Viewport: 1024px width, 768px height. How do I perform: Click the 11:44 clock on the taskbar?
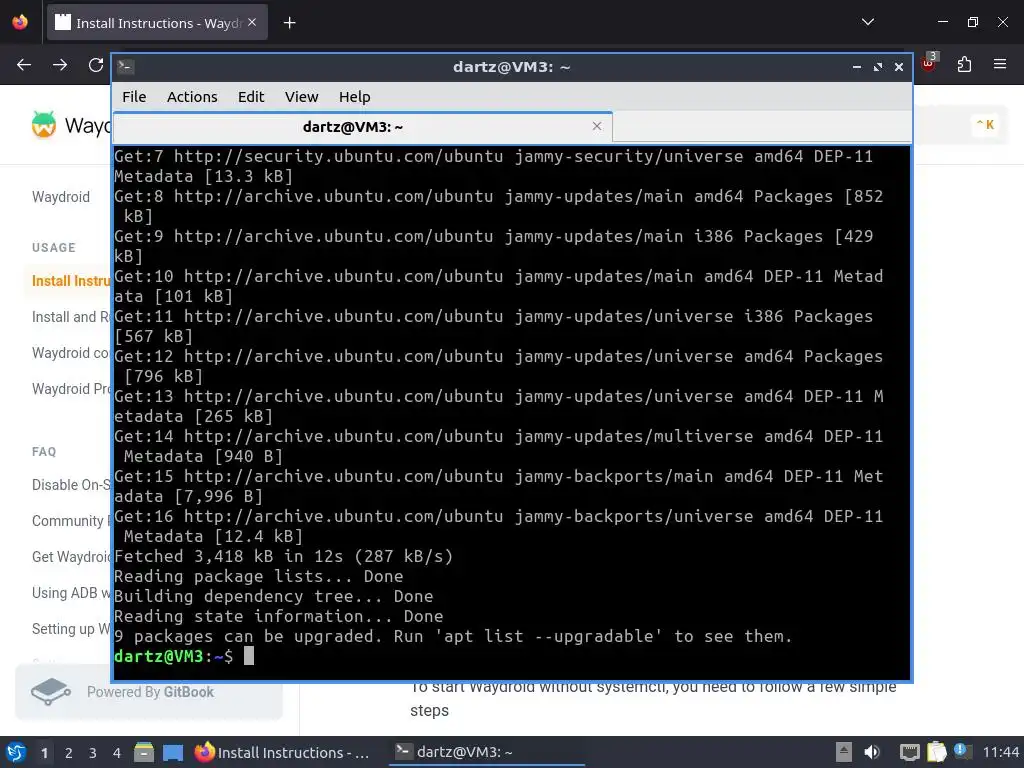click(1000, 752)
